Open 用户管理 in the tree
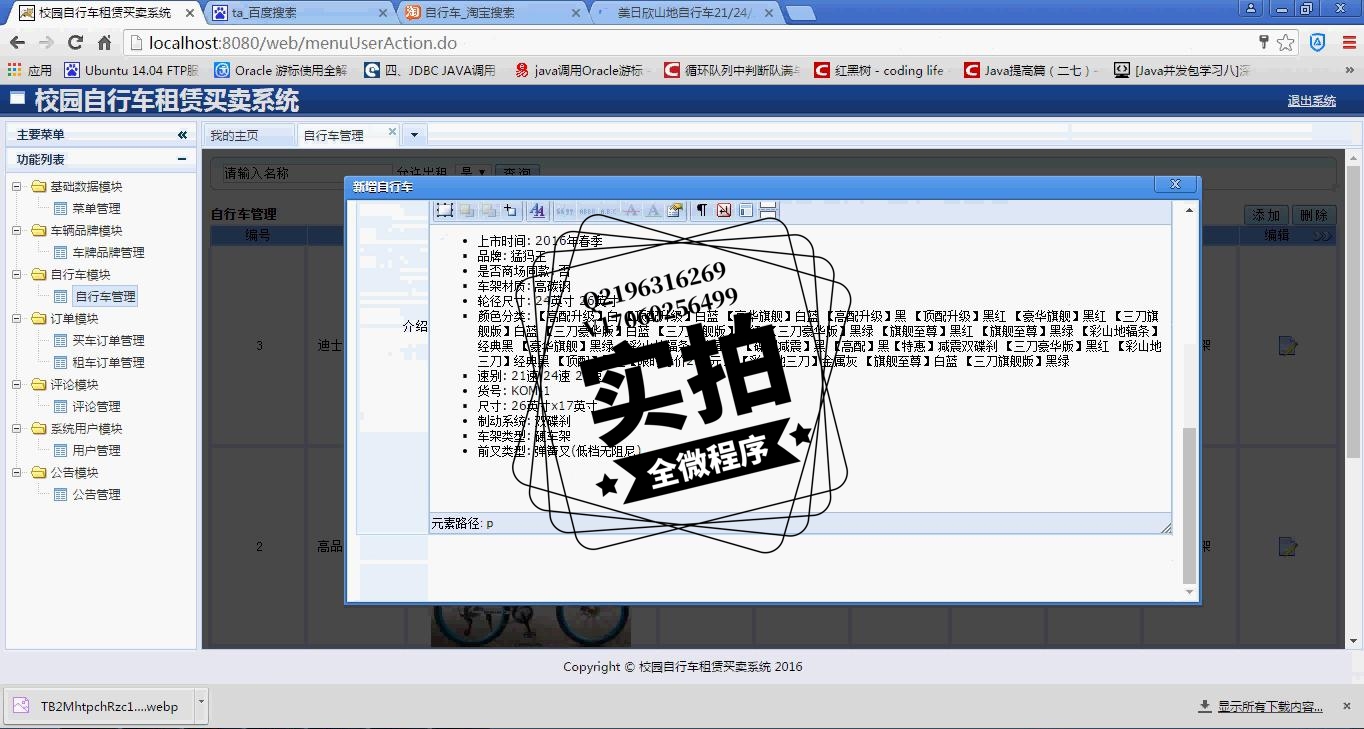Image resolution: width=1364 pixels, height=729 pixels. click(96, 451)
